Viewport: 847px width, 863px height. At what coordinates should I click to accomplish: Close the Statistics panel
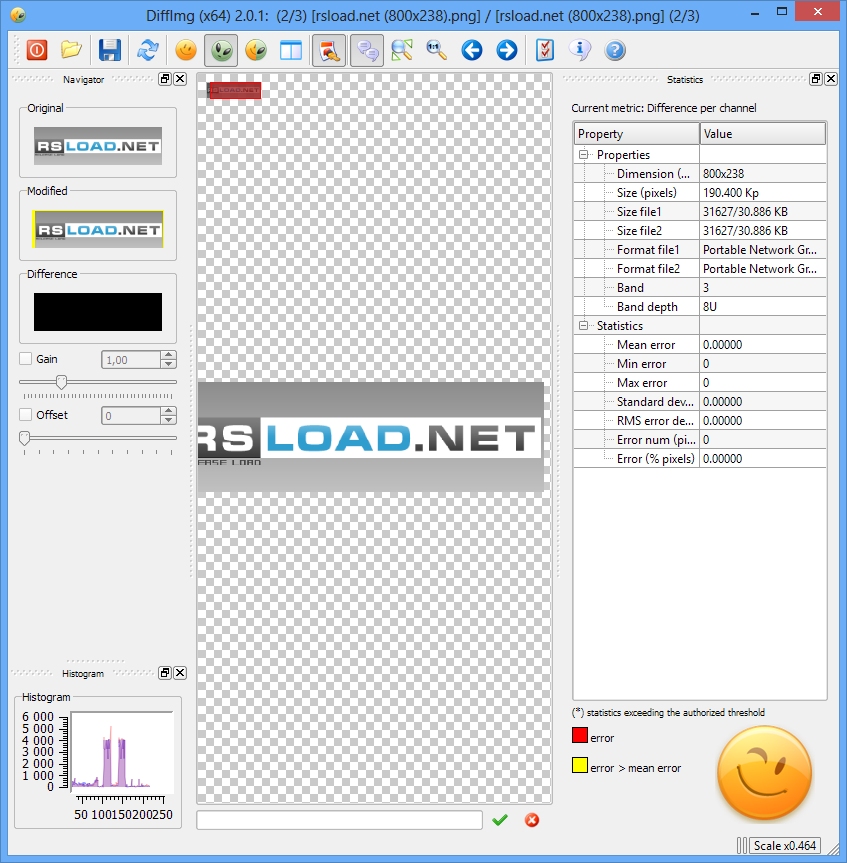(x=831, y=79)
